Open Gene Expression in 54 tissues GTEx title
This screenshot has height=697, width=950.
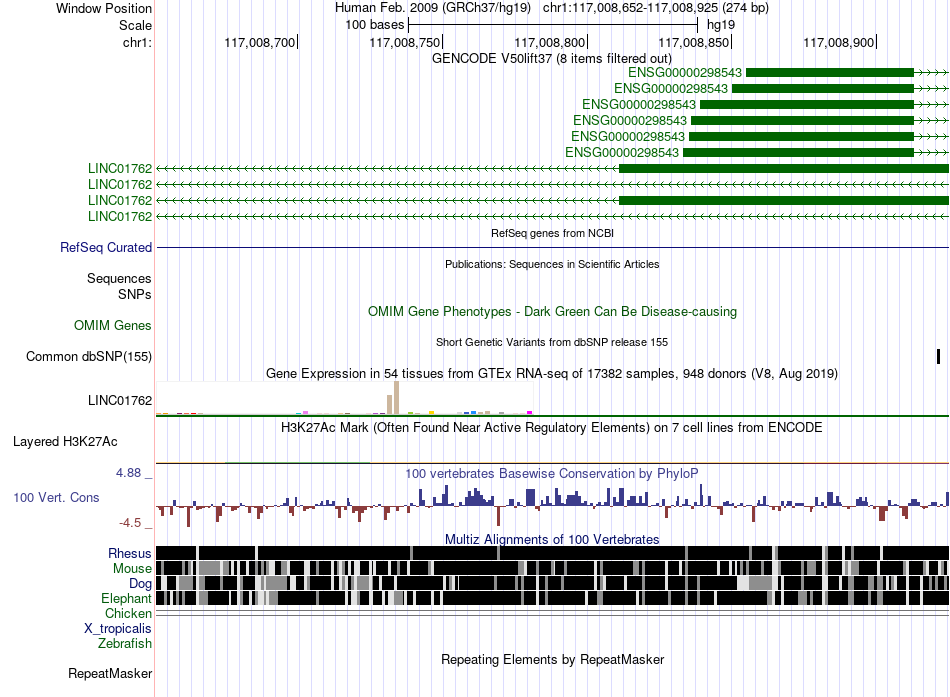(552, 373)
